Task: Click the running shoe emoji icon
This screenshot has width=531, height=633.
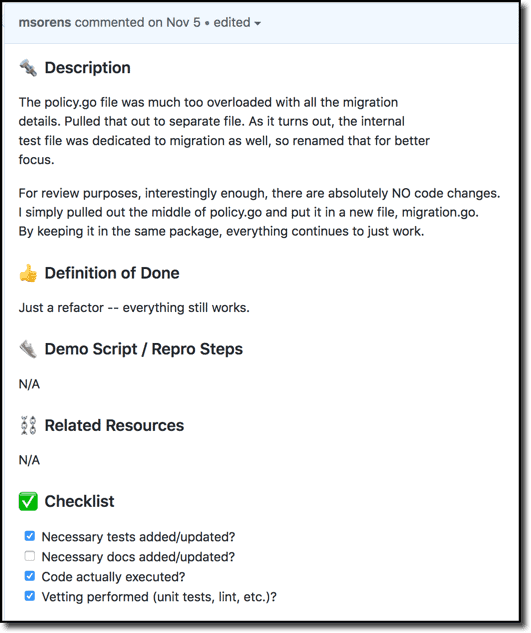Action: [x=28, y=349]
